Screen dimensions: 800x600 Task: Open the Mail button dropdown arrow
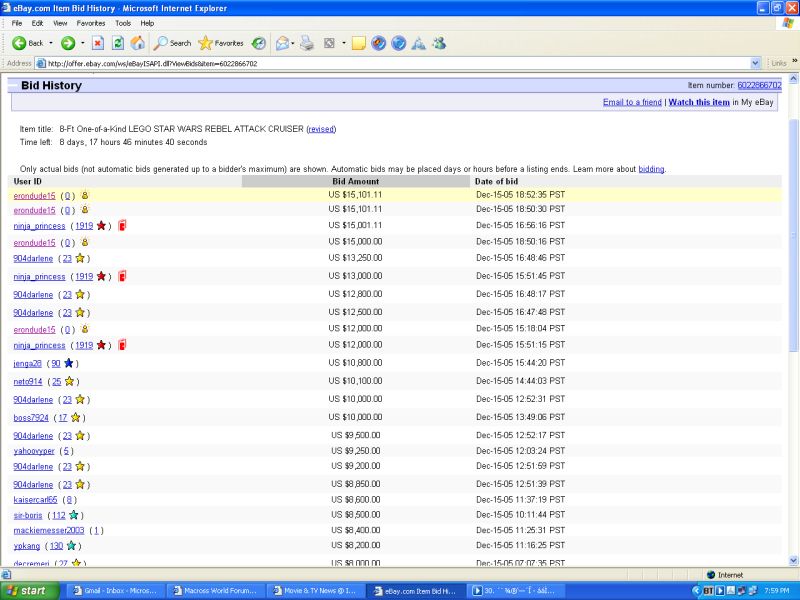(x=292, y=43)
